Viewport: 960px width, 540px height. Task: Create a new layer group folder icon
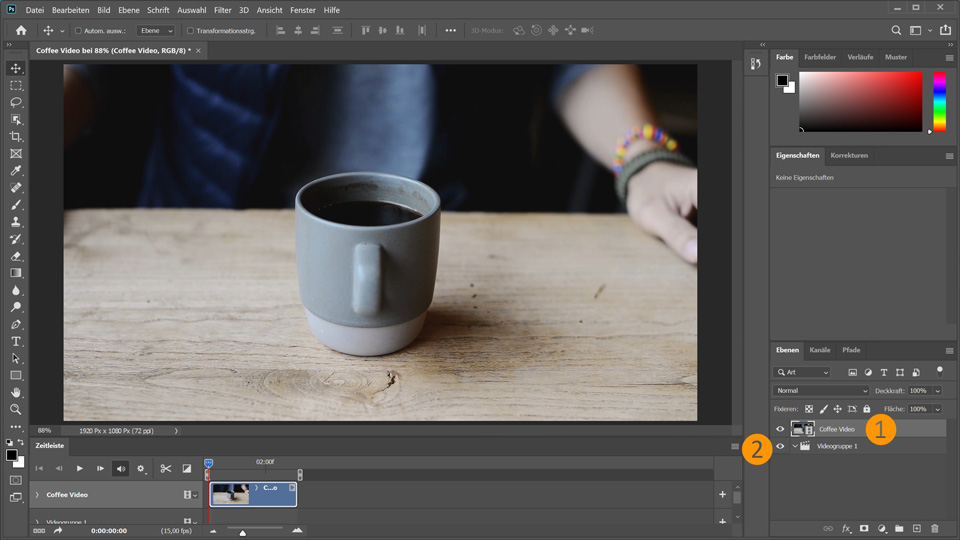899,528
